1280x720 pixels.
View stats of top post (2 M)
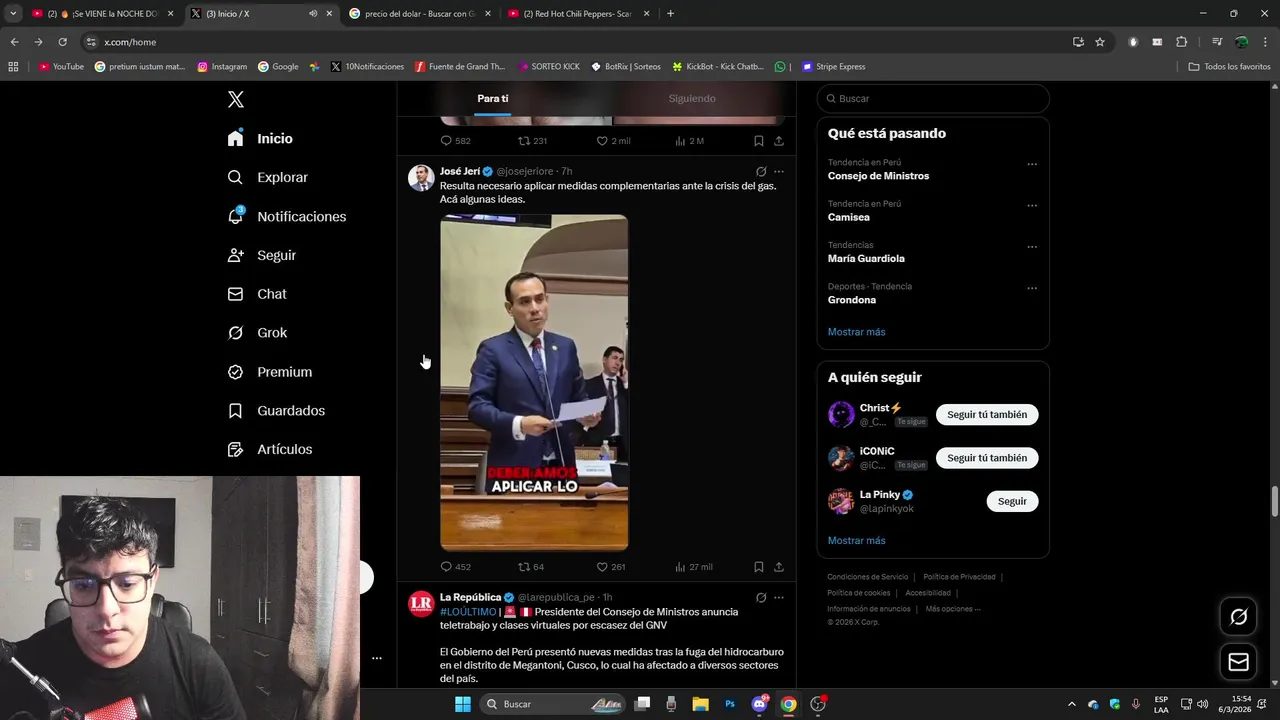[690, 141]
